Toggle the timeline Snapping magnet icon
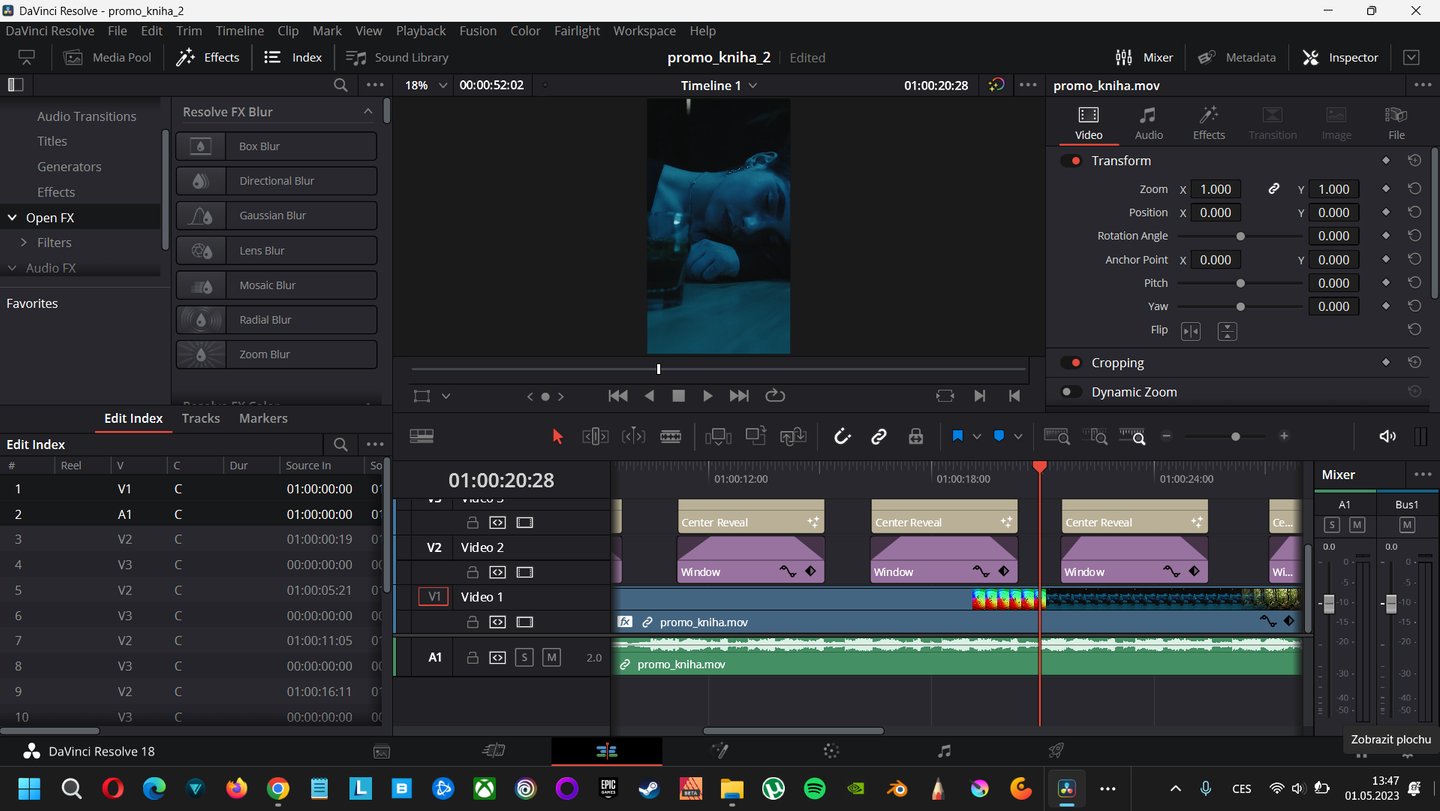Screen dimensions: 1440x811 click(842, 436)
